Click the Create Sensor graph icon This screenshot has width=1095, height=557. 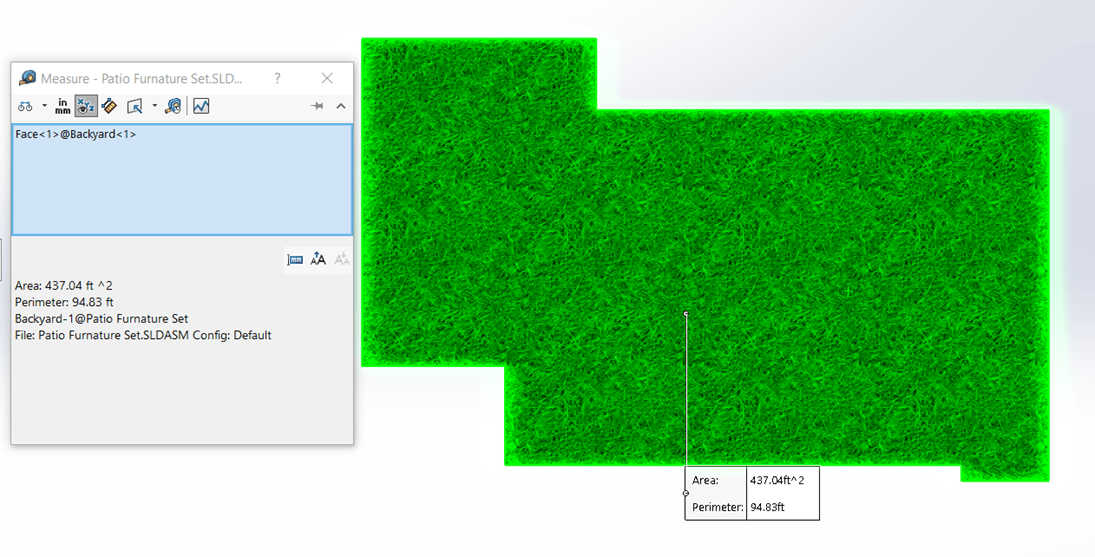(x=201, y=106)
